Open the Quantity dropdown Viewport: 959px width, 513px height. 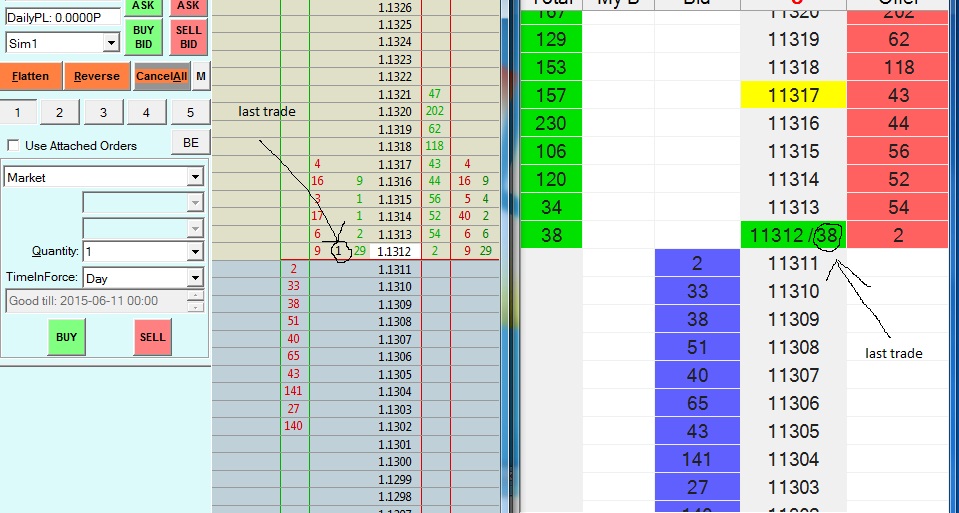point(195,251)
